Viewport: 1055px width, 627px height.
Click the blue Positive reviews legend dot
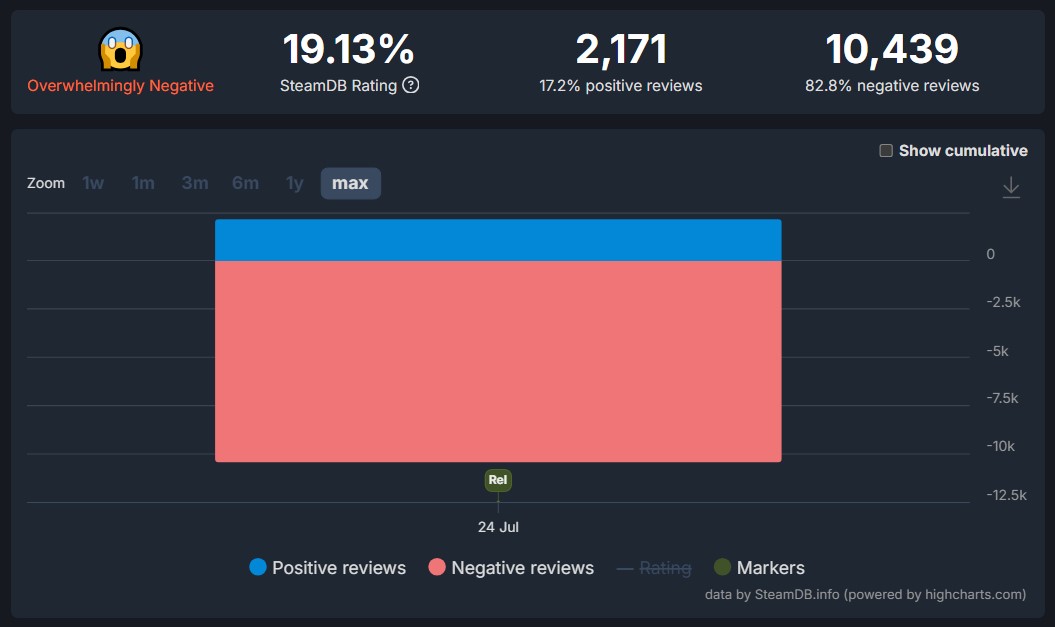(x=257, y=567)
